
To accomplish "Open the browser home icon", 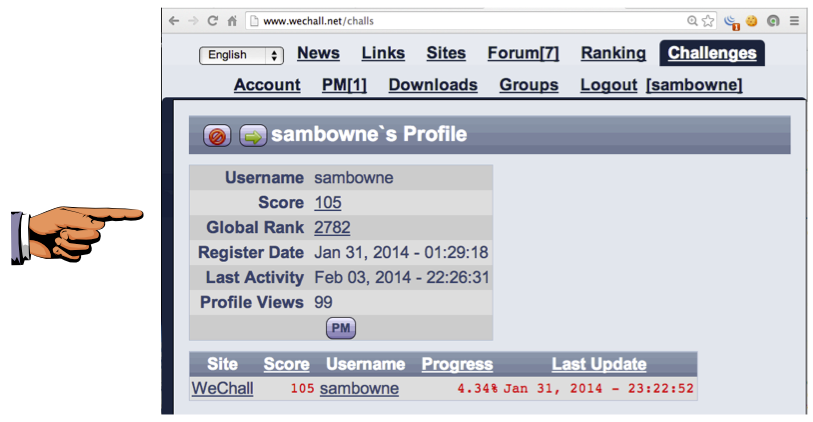I will 232,21.
